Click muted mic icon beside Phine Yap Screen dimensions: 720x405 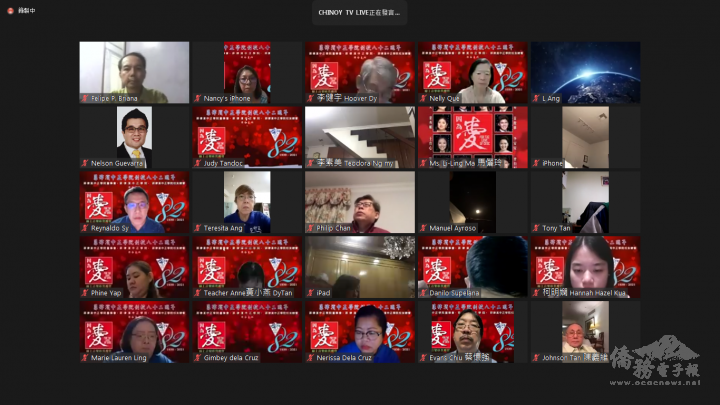[85, 293]
